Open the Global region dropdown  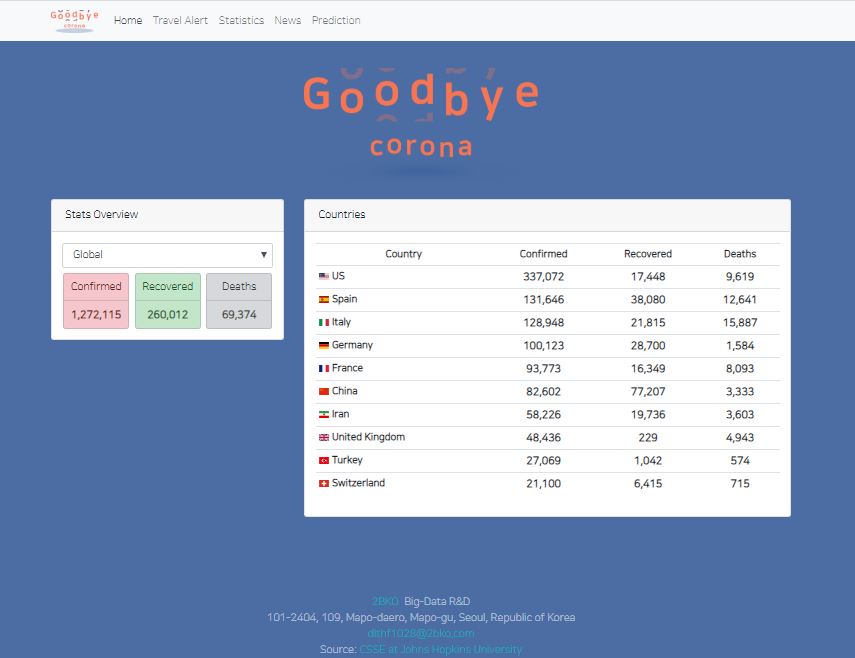click(x=167, y=255)
